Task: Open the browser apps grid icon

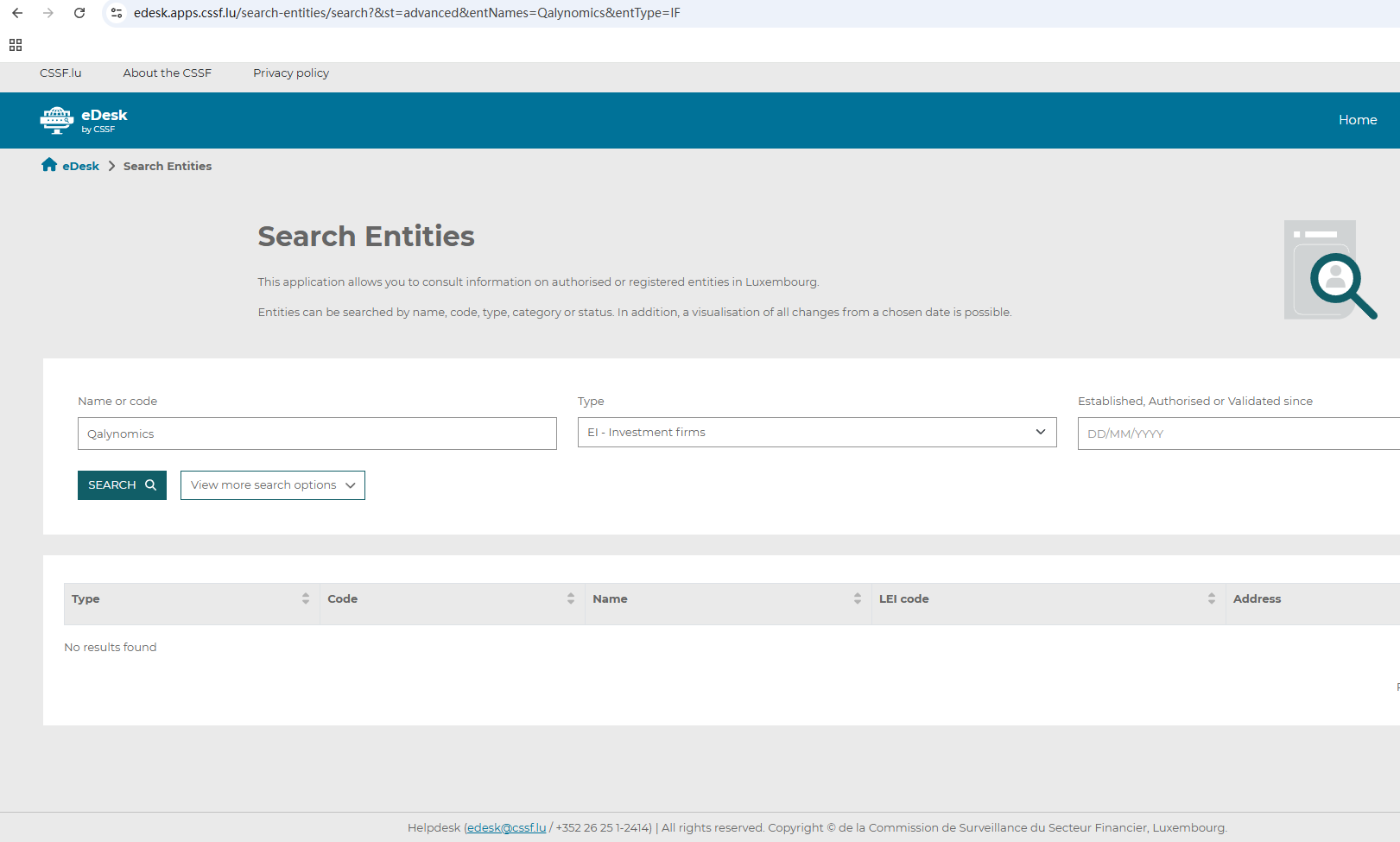Action: pos(16,45)
